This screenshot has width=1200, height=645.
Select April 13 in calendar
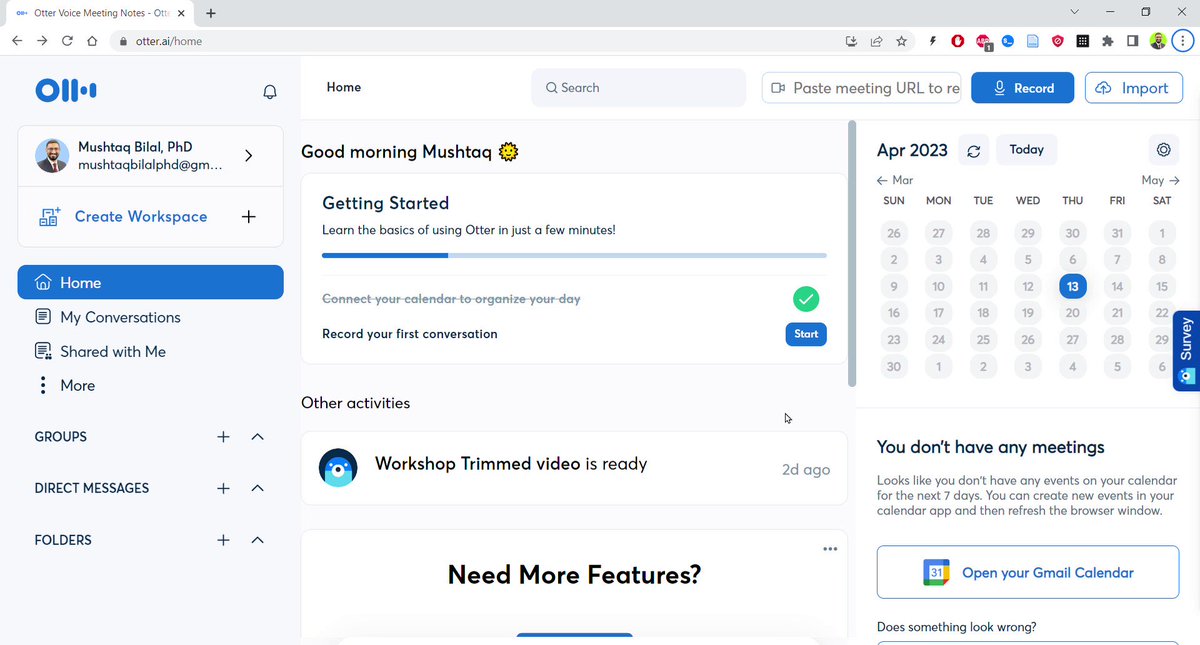pos(1072,286)
